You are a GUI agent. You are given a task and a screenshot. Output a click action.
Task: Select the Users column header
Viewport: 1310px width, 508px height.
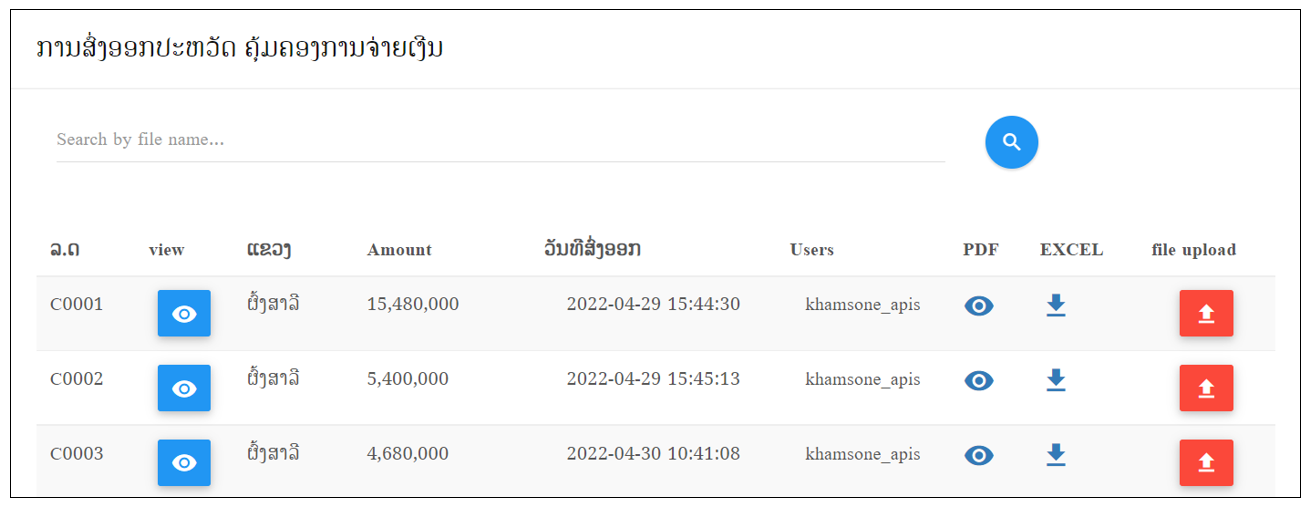[812, 250]
